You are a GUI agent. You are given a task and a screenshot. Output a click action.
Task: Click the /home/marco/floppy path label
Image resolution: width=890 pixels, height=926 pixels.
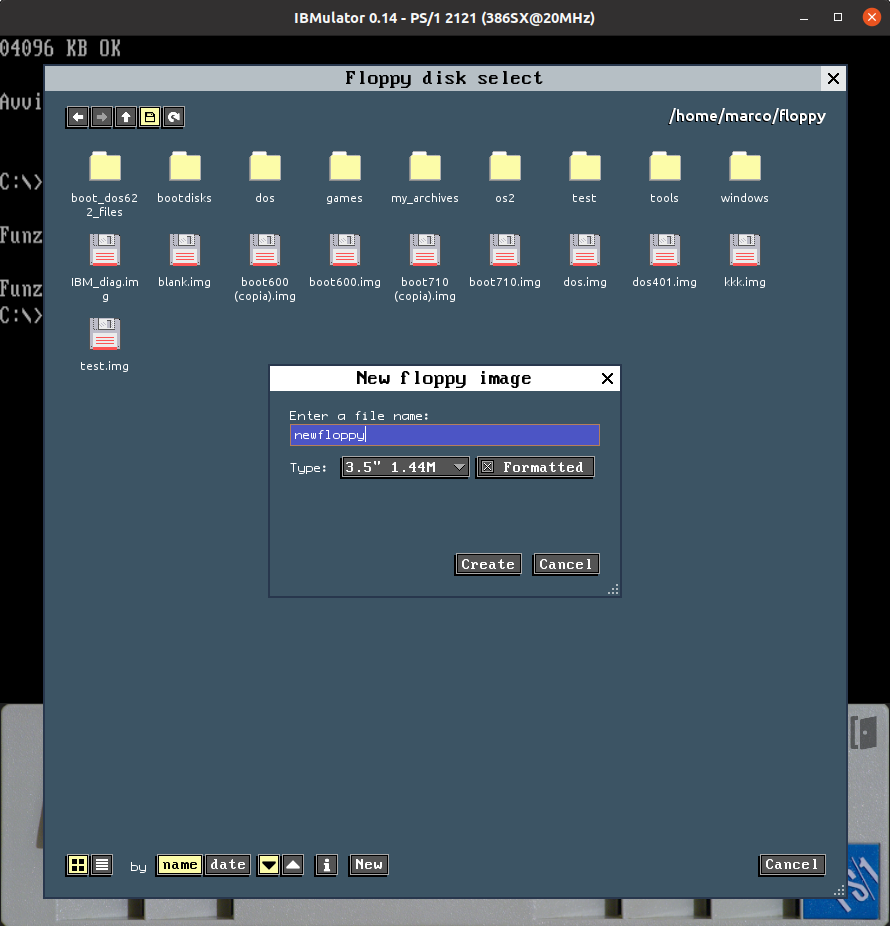point(747,116)
